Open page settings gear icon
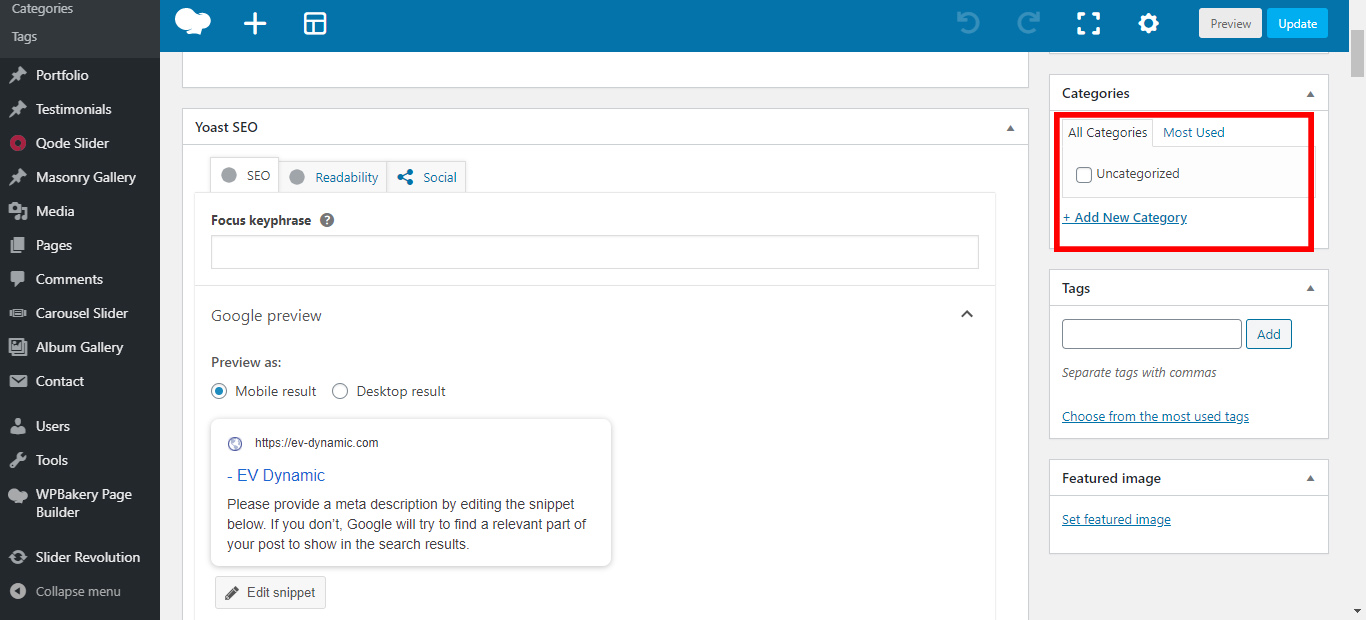The height and width of the screenshot is (620, 1366). pos(1148,23)
